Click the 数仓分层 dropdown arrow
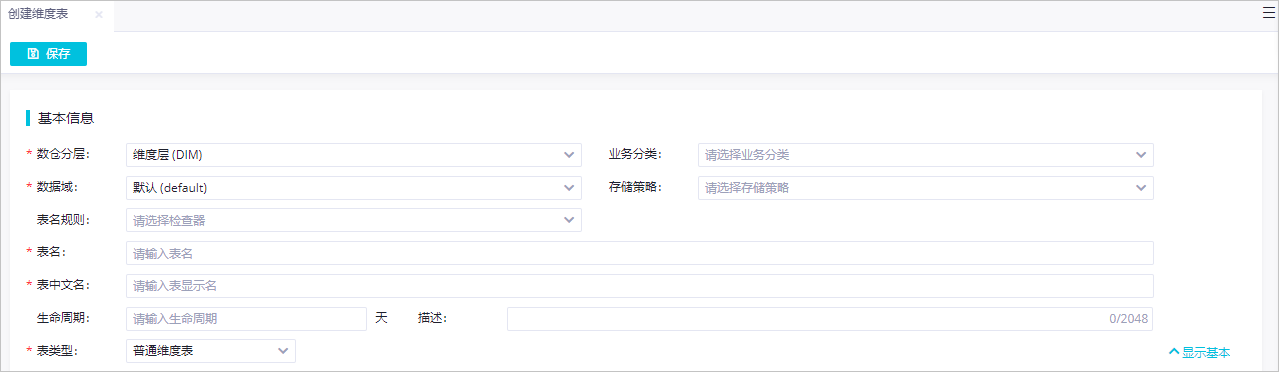The height and width of the screenshot is (372, 1279). click(x=569, y=155)
